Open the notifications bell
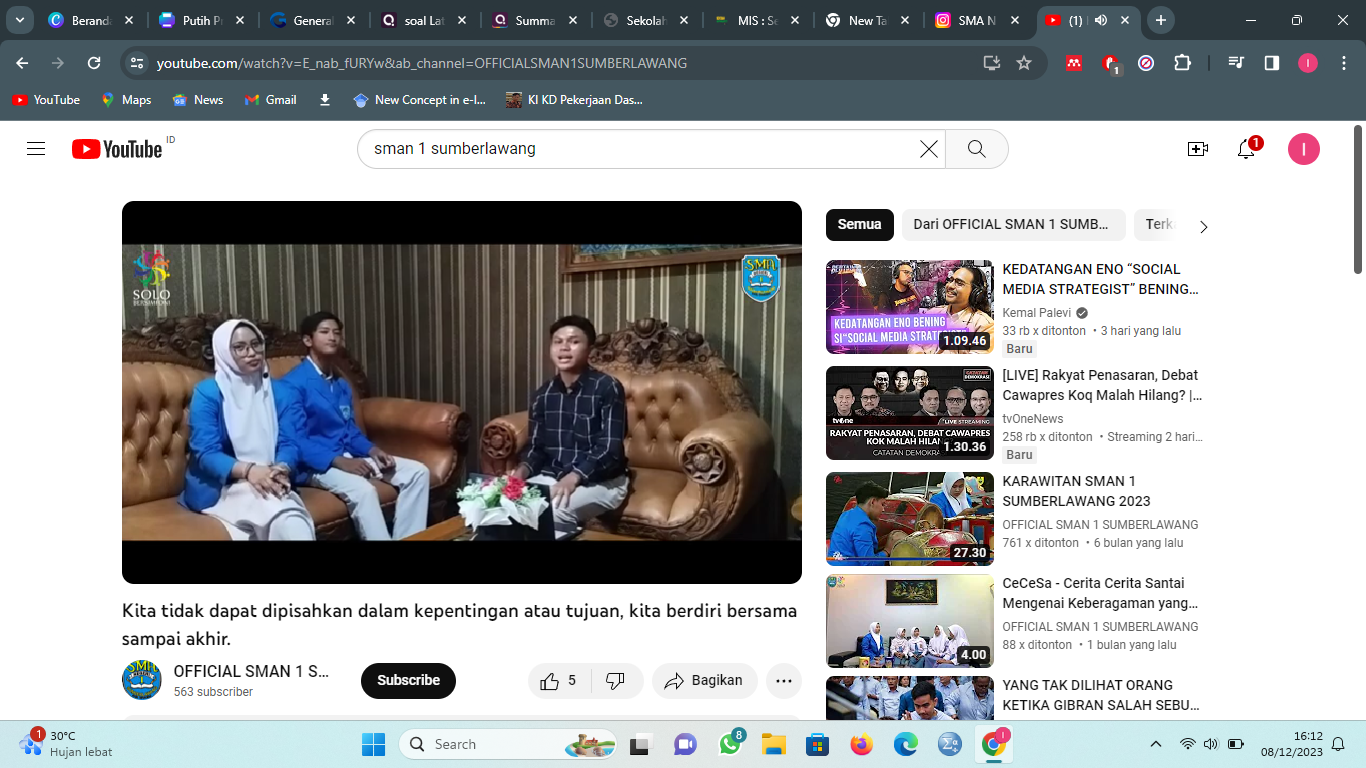 tap(1246, 149)
